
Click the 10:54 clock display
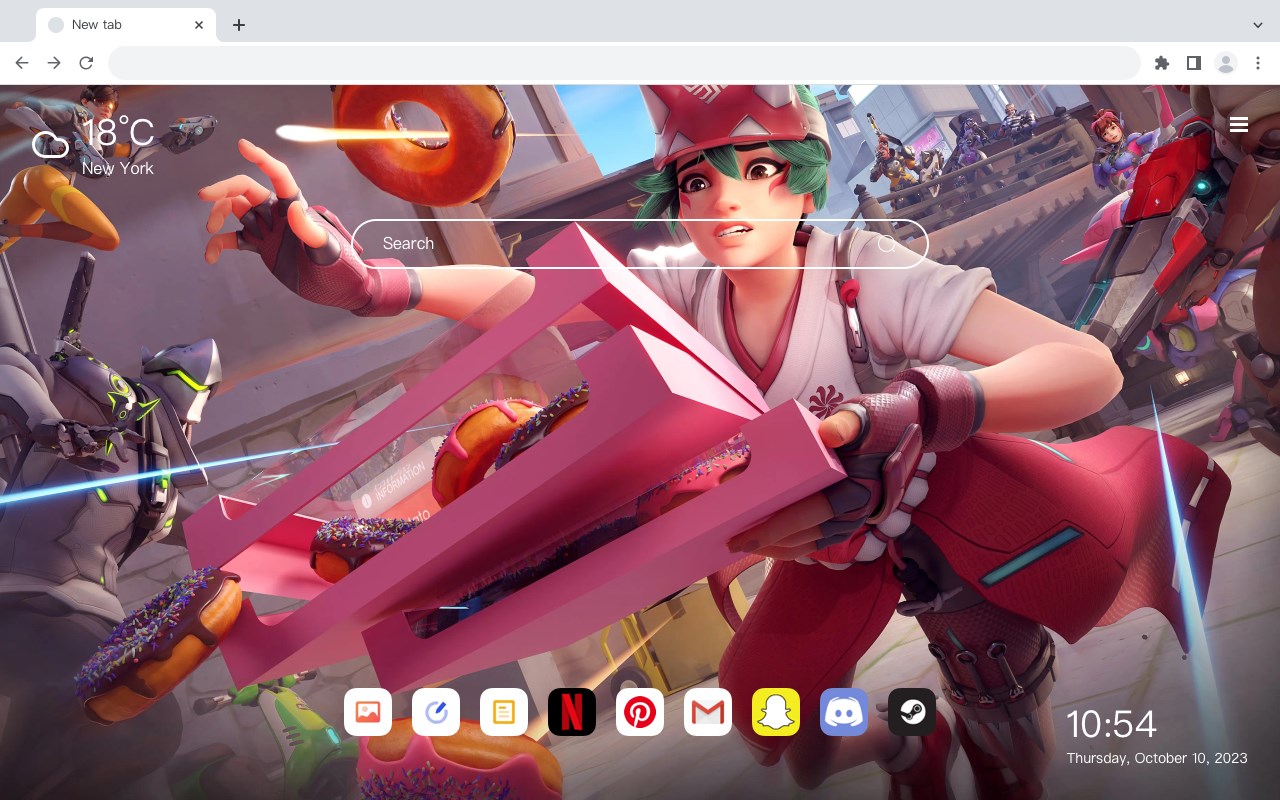pyautogui.click(x=1111, y=724)
